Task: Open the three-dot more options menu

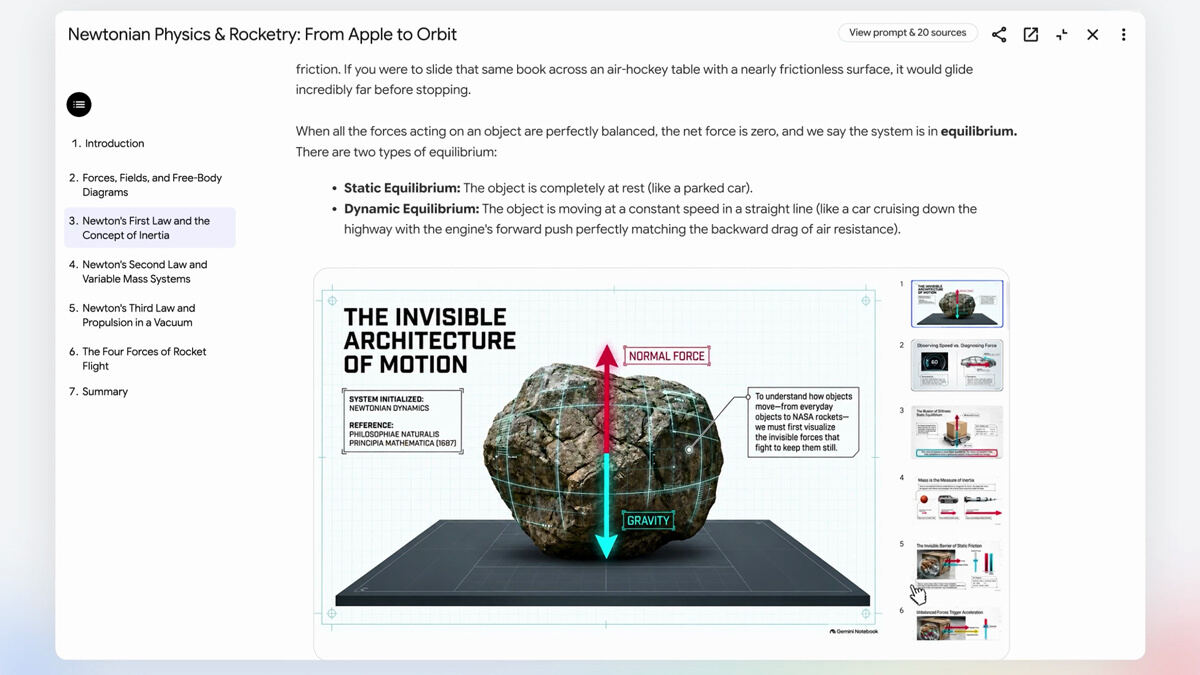Action: 1123,34
